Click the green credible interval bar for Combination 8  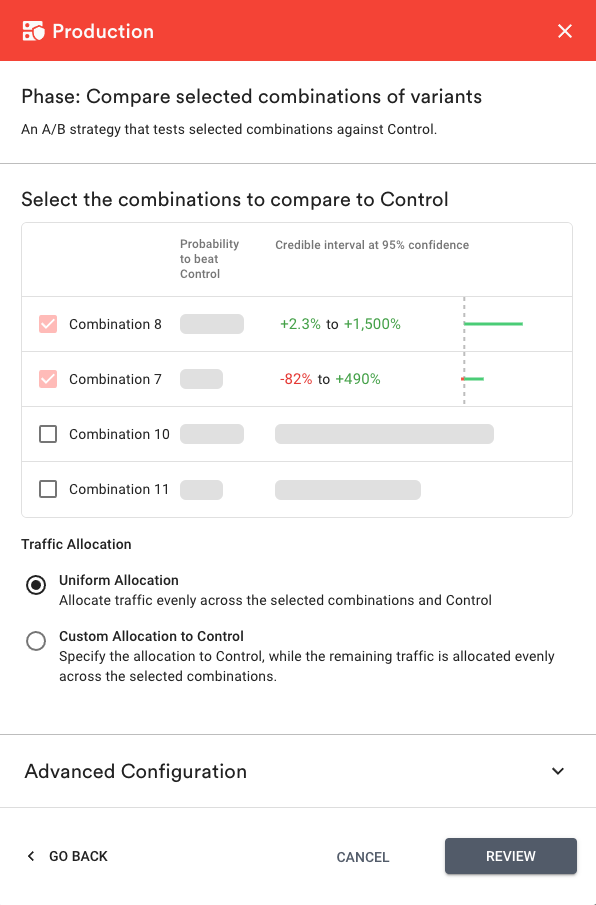pyautogui.click(x=493, y=324)
